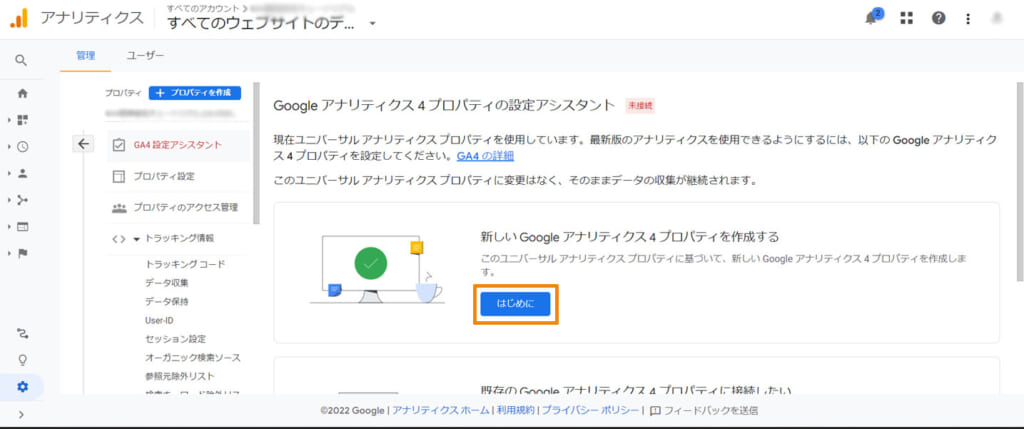Expand the sidebar with bottom chevron
Viewport: 1024px width, 429px height.
pyautogui.click(x=22, y=414)
